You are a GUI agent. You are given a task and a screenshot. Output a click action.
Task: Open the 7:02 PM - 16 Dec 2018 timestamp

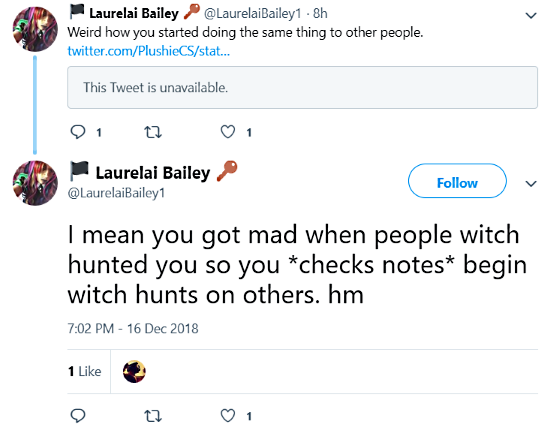(x=133, y=329)
